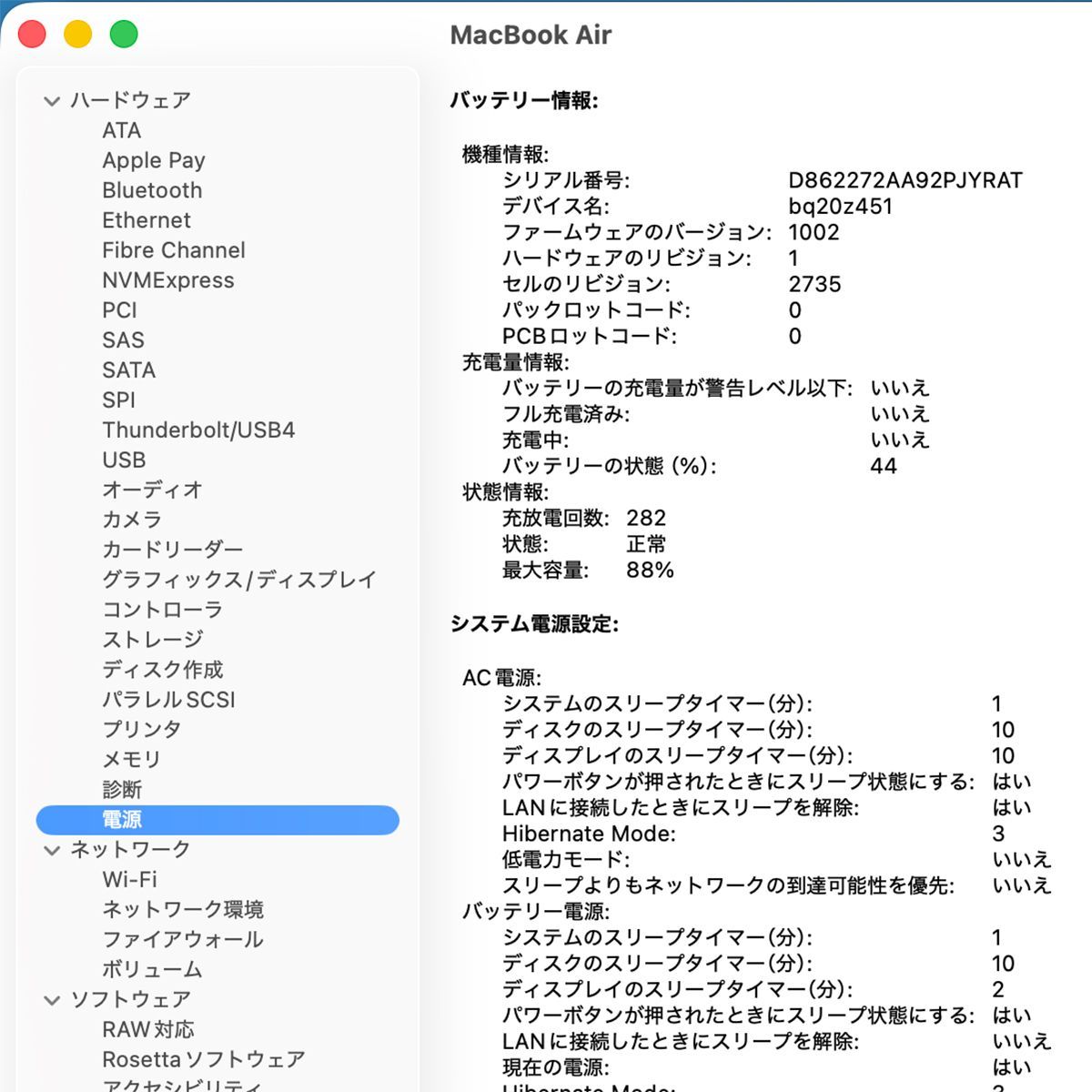Viewport: 1092px width, 1092px height.
Task: Open the Bluetooth sidebar entry
Action: [x=152, y=190]
